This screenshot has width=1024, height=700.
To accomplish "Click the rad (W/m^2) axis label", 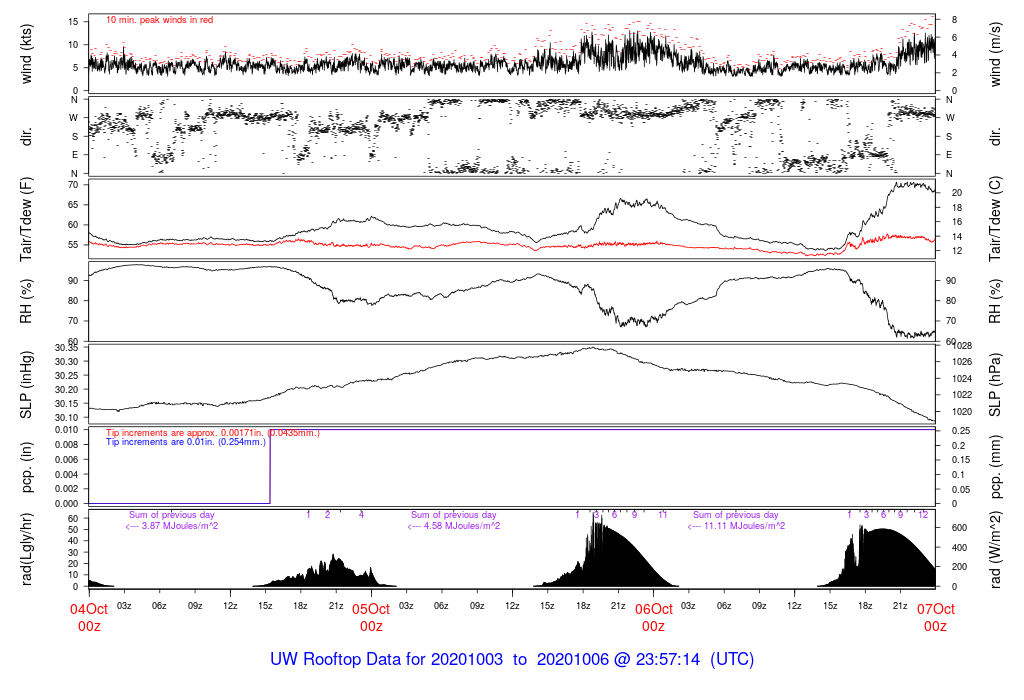I will (x=996, y=549).
